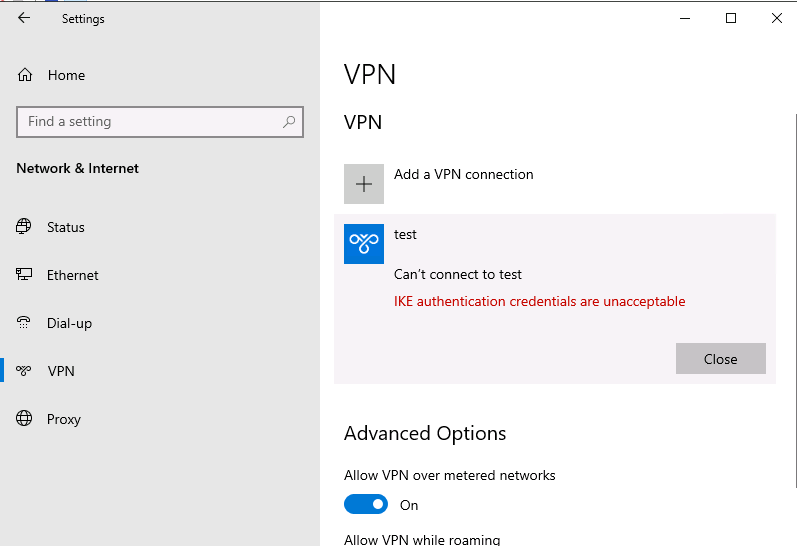Viewport: 797px width, 546px height.
Task: Select the Ethernet monitor icon
Action: pyautogui.click(x=24, y=275)
